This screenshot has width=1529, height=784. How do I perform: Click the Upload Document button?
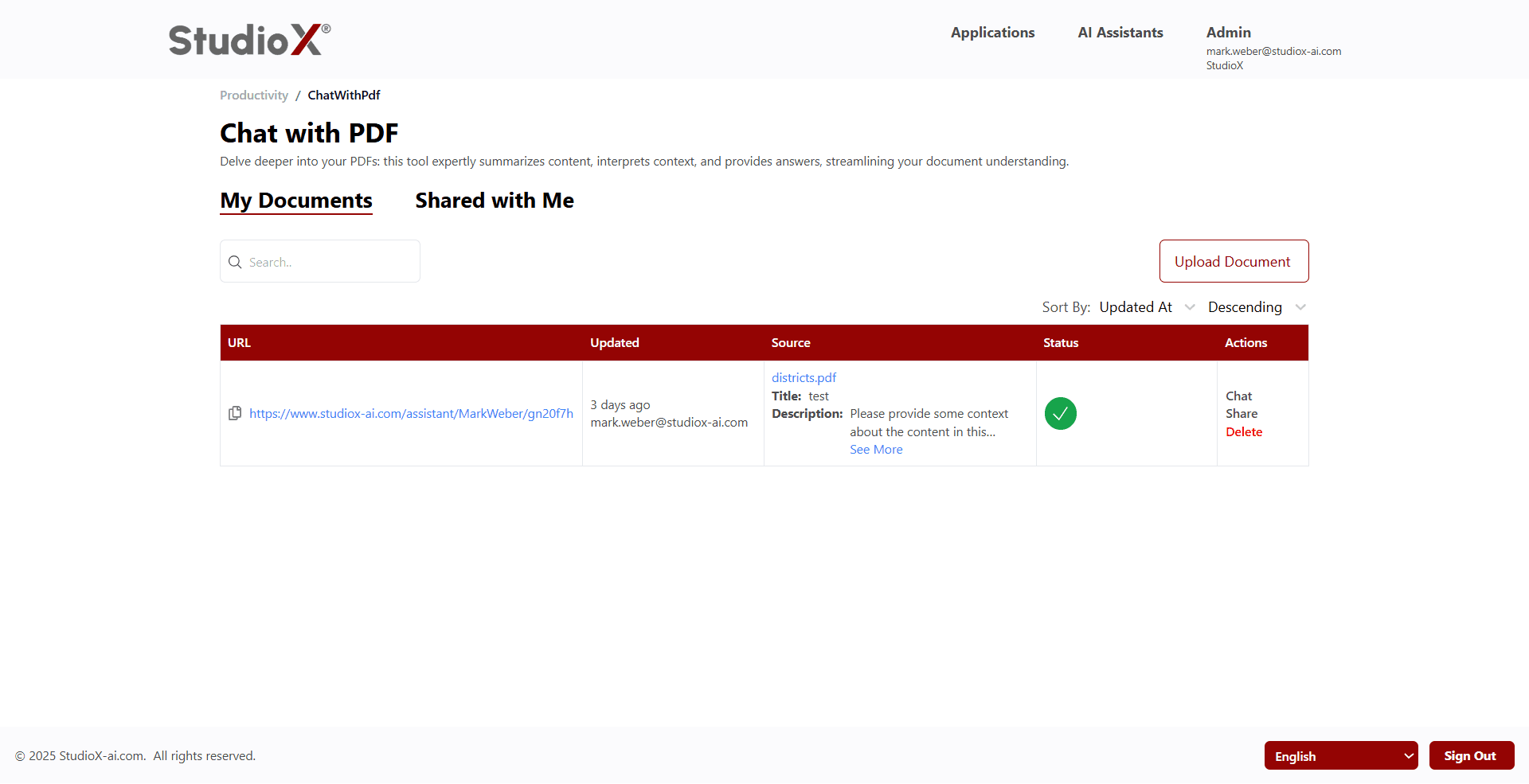(x=1233, y=261)
